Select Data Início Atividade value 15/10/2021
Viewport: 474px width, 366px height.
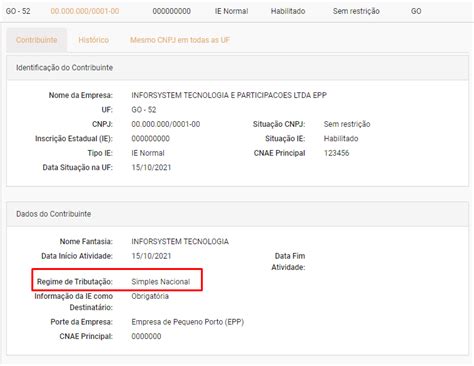(x=151, y=256)
